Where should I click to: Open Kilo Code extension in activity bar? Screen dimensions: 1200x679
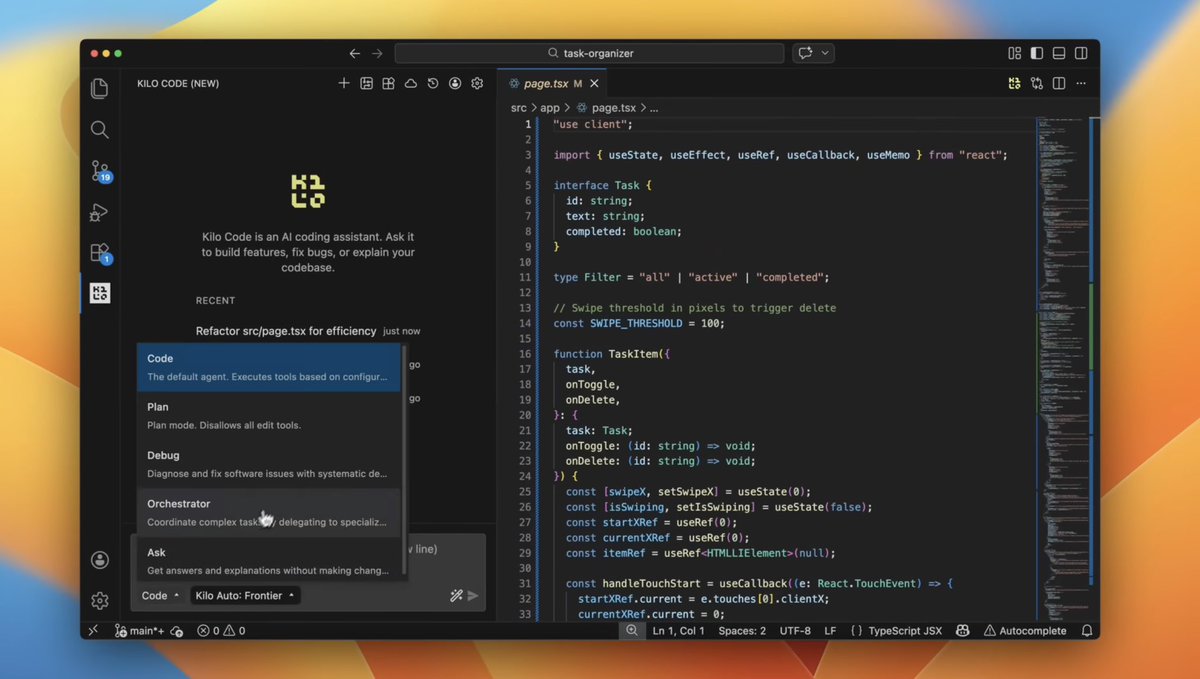click(x=99, y=292)
